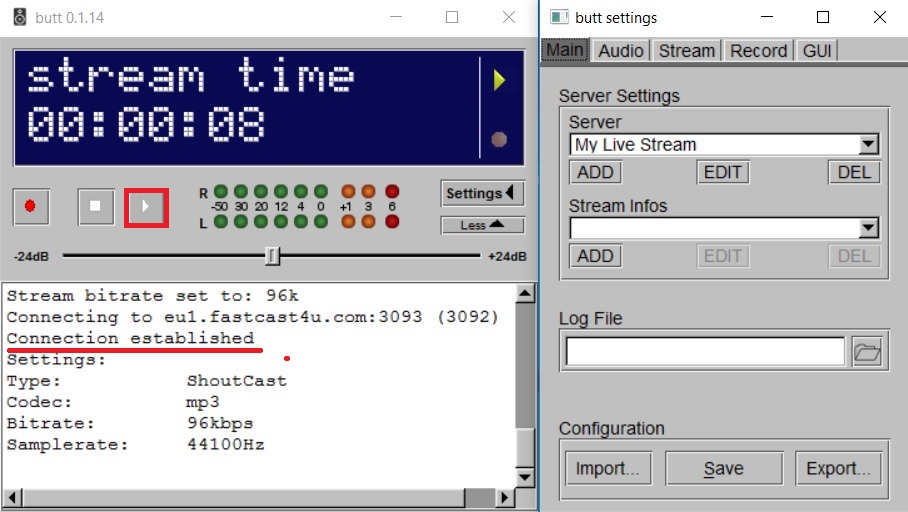
Task: Collapse log with the Less button
Action: pyautogui.click(x=482, y=225)
